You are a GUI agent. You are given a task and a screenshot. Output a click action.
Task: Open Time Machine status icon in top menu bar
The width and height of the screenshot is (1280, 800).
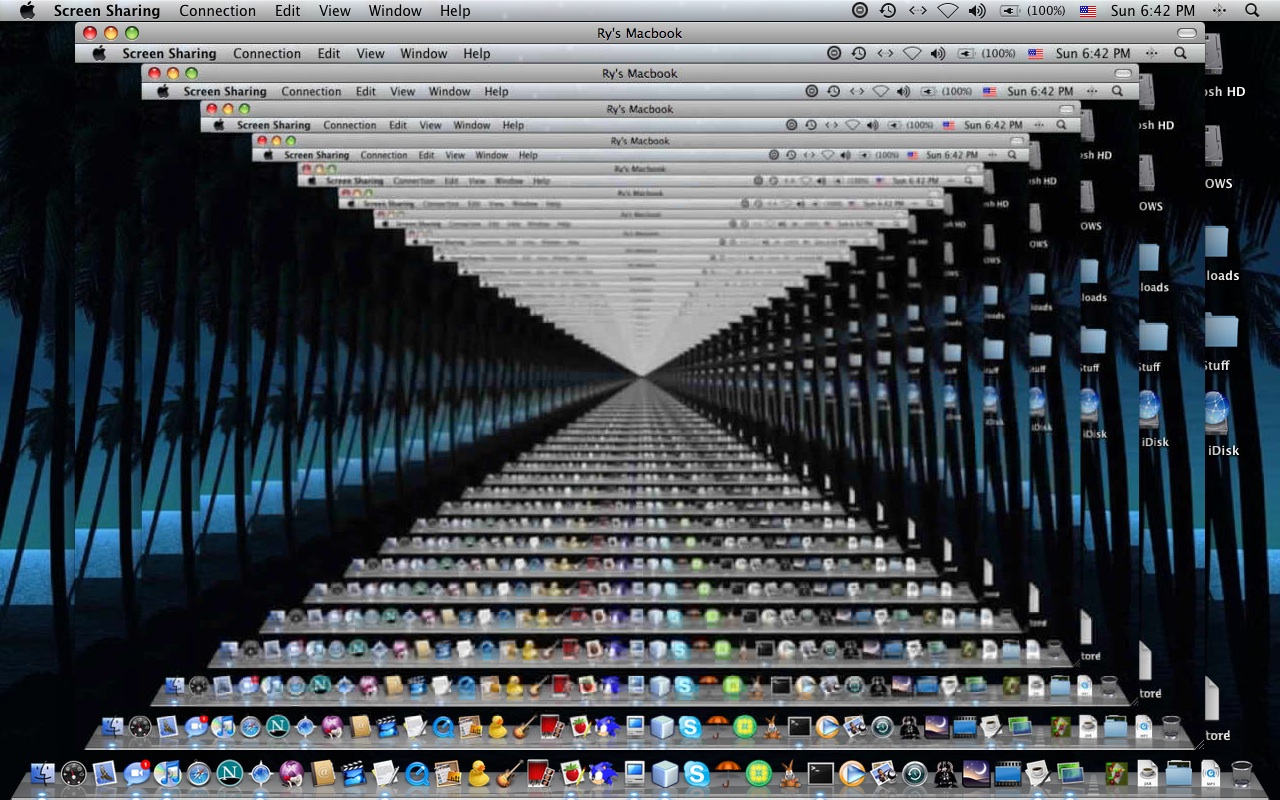point(888,11)
